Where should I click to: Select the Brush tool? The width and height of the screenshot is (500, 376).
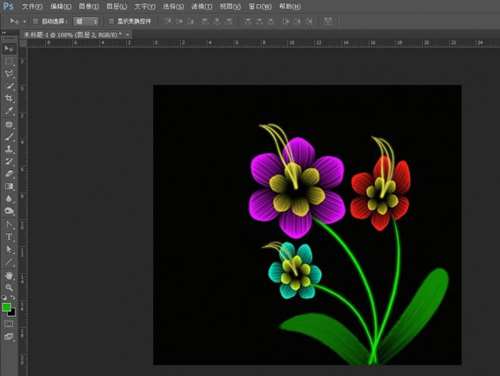coord(9,137)
